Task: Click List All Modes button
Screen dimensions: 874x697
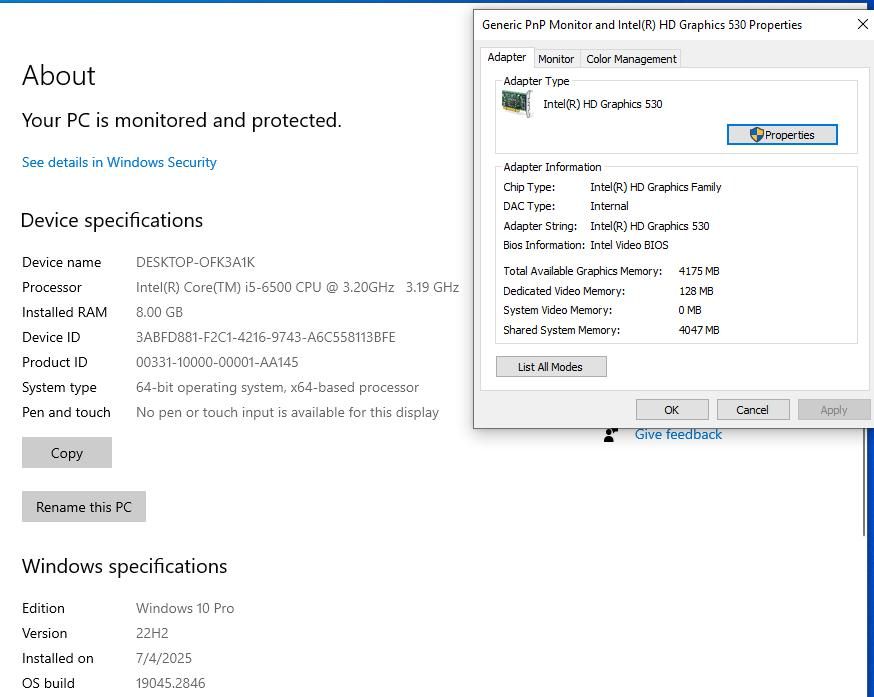Action: pos(551,367)
